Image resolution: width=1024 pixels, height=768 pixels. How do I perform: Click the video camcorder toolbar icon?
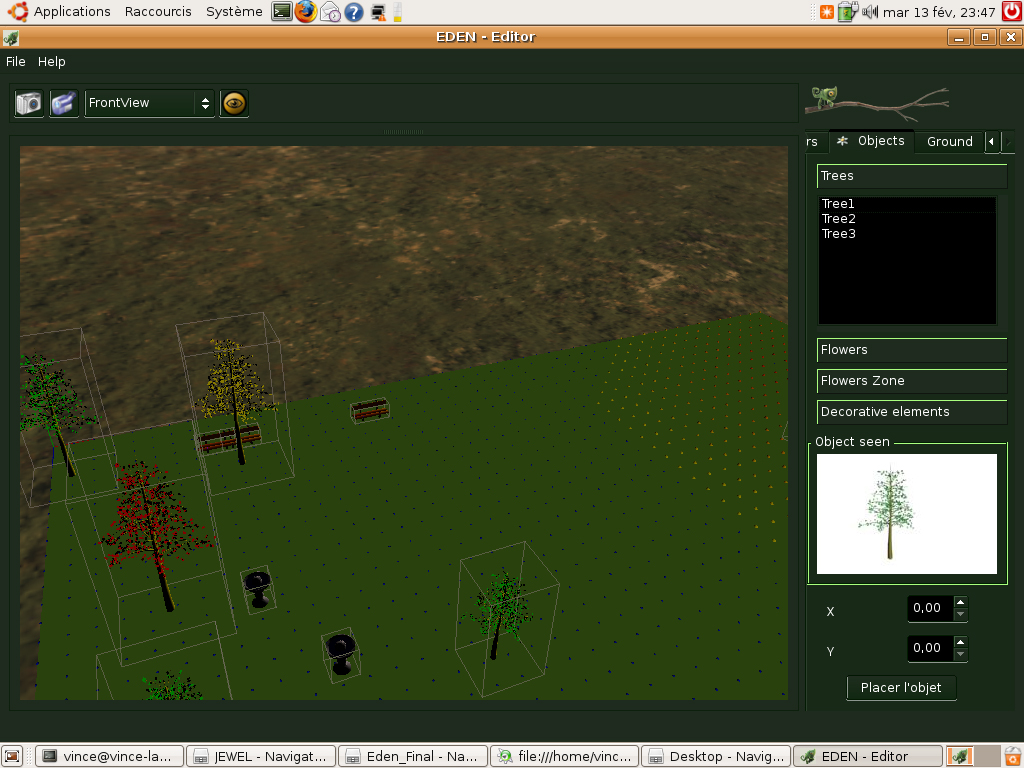coord(64,103)
